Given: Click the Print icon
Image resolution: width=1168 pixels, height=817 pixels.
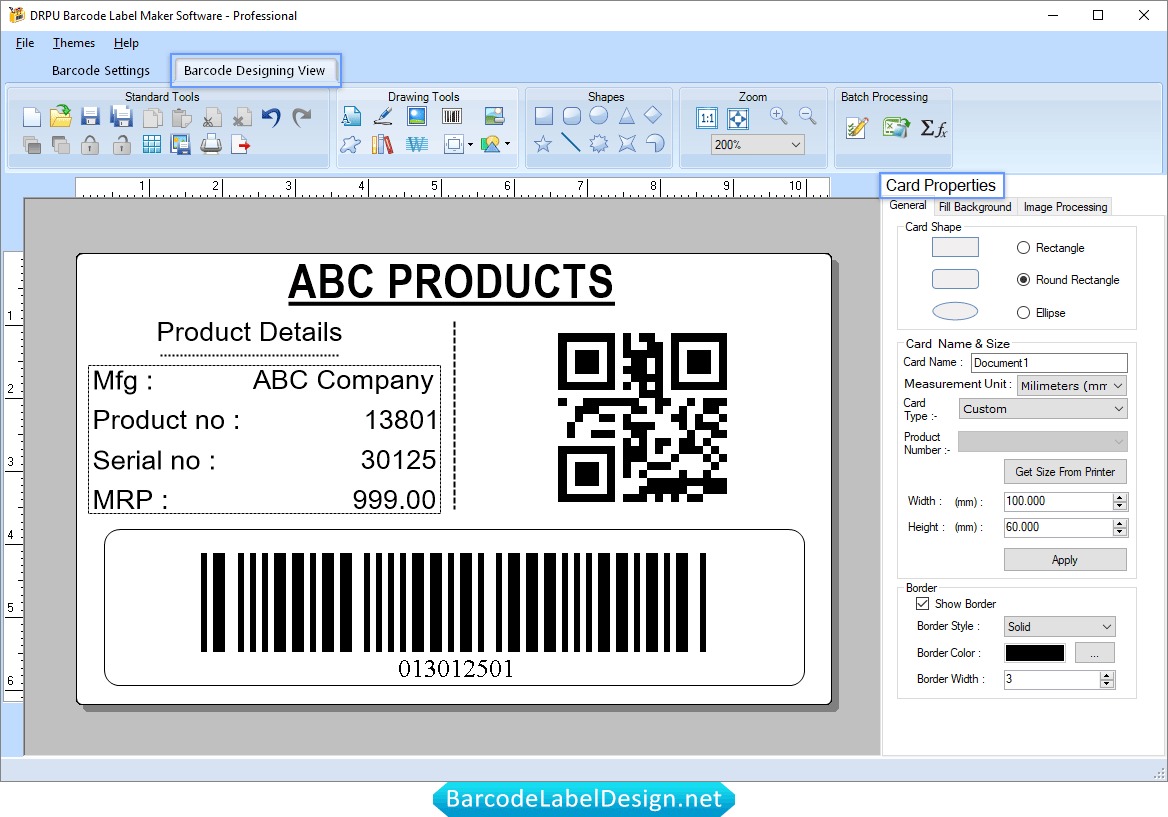Looking at the screenshot, I should coord(211,144).
